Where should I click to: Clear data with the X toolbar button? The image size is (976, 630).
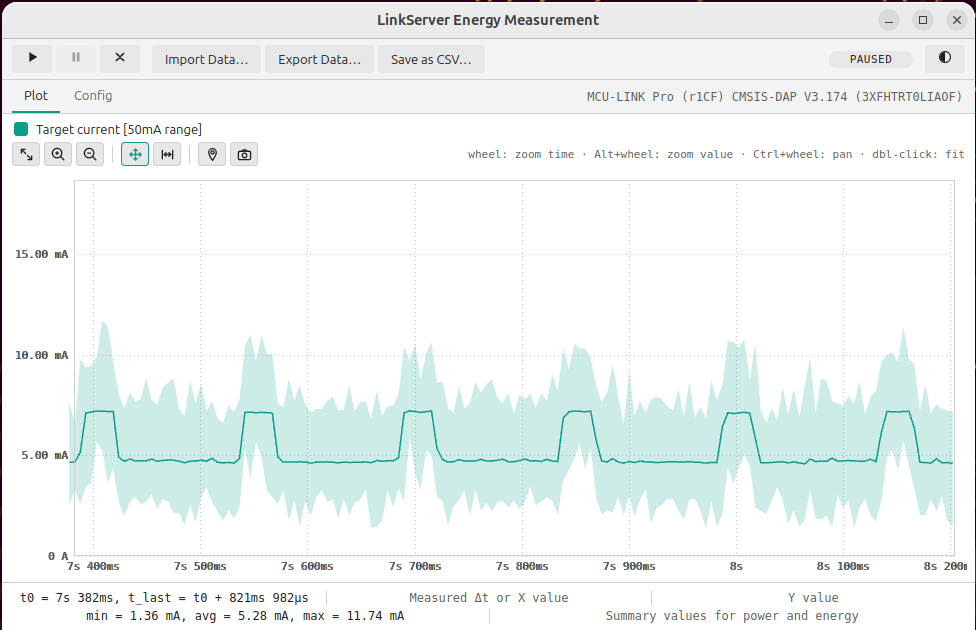click(x=120, y=59)
